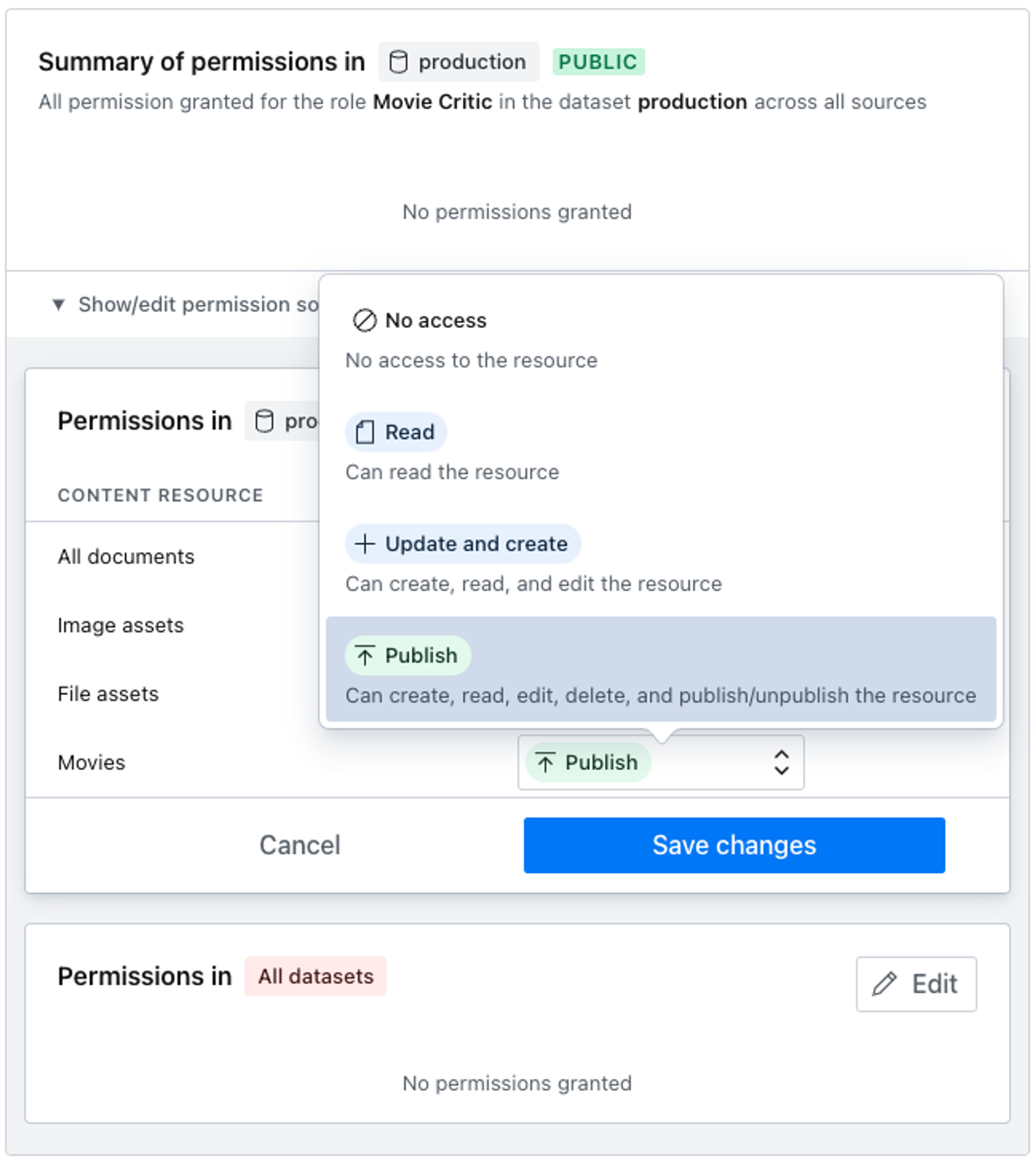Screen dimensions: 1036x1162
Task: Select the No access option
Action: (x=436, y=321)
